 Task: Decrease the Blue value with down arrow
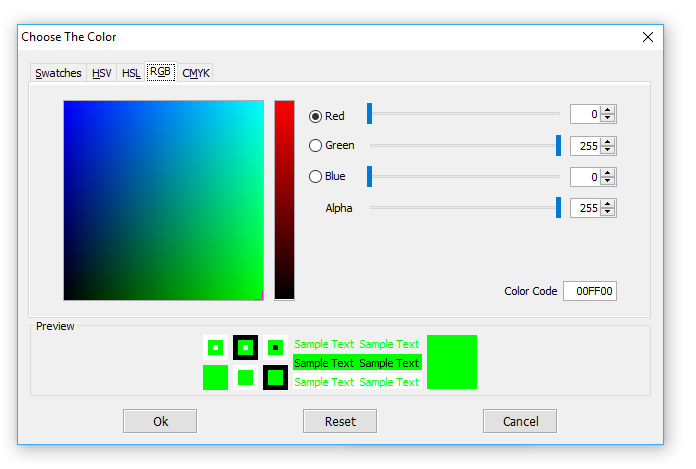(608, 181)
